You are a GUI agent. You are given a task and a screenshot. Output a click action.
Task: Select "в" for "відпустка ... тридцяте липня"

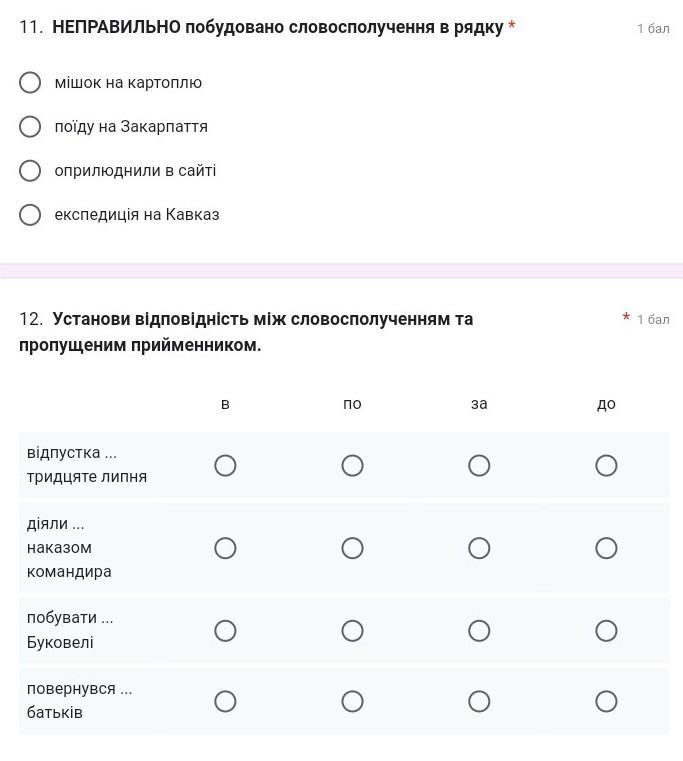[225, 465]
